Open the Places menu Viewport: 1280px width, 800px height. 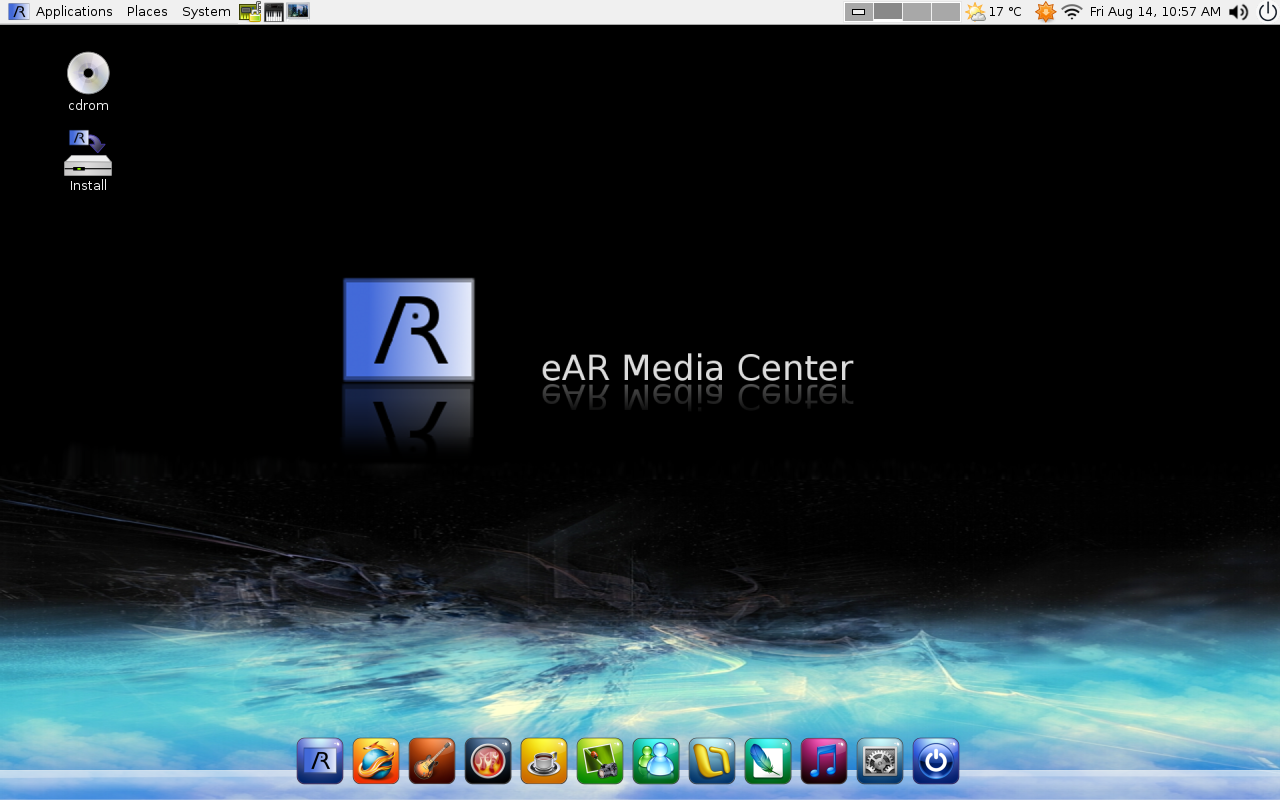147,12
